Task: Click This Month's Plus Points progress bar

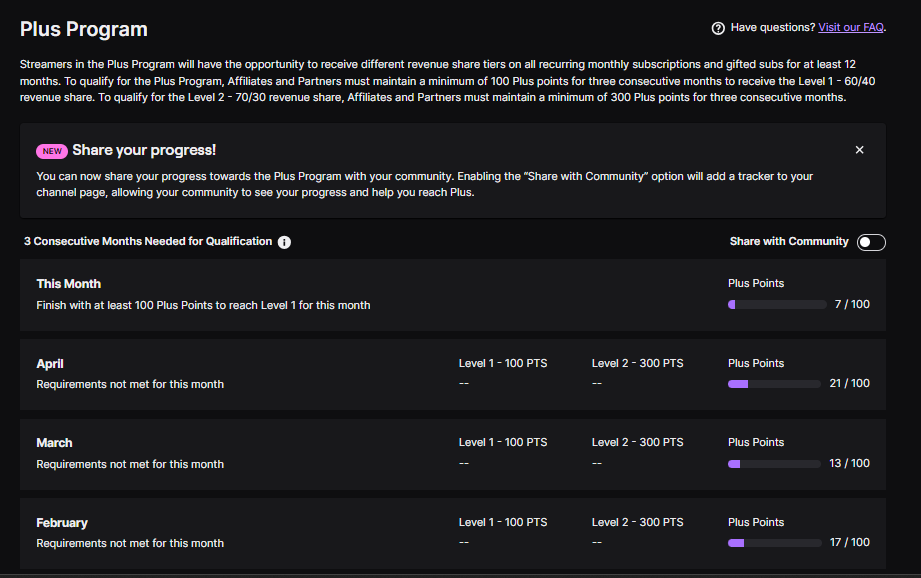Action: [x=777, y=304]
